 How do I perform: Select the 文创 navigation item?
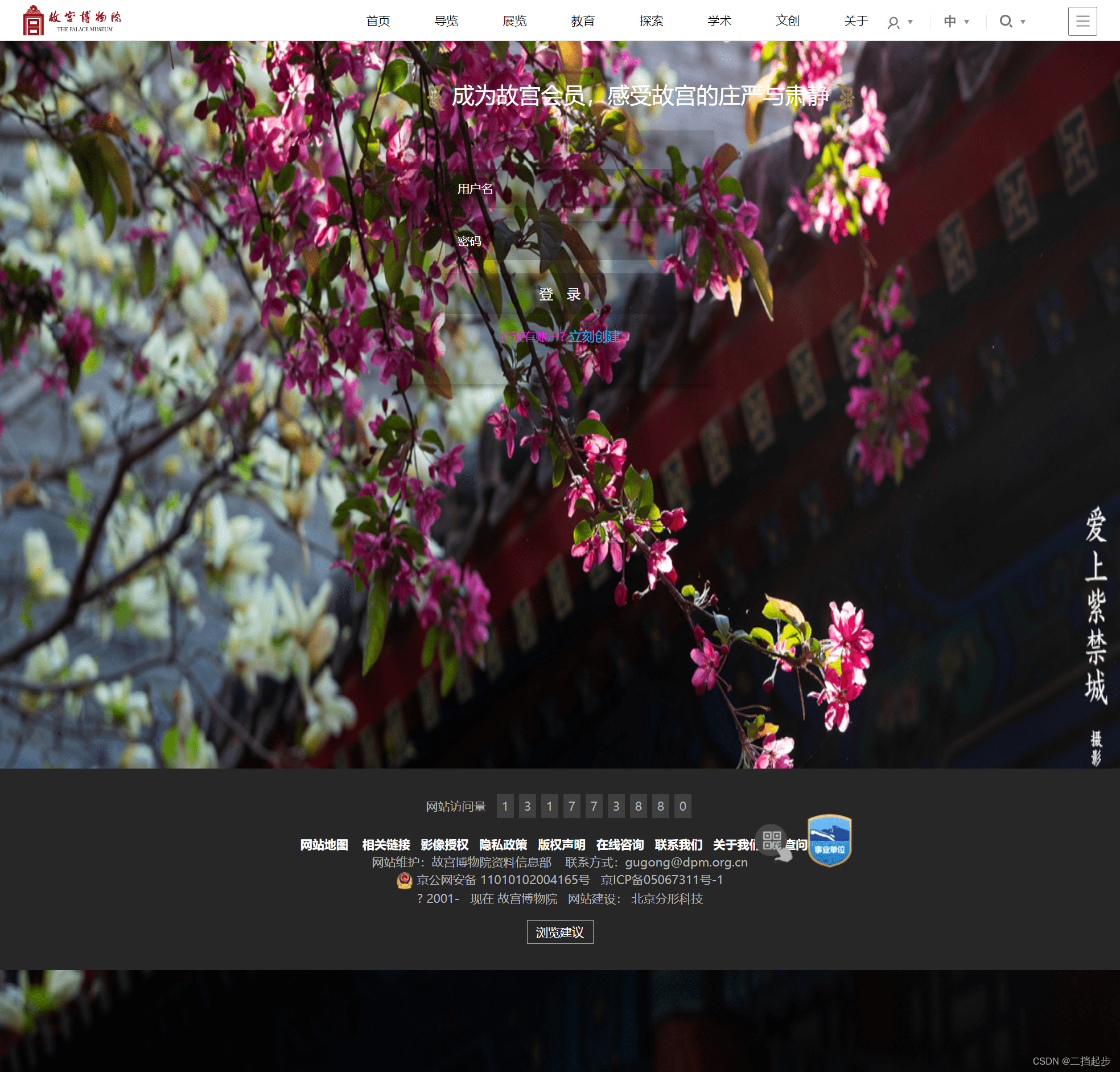[787, 21]
